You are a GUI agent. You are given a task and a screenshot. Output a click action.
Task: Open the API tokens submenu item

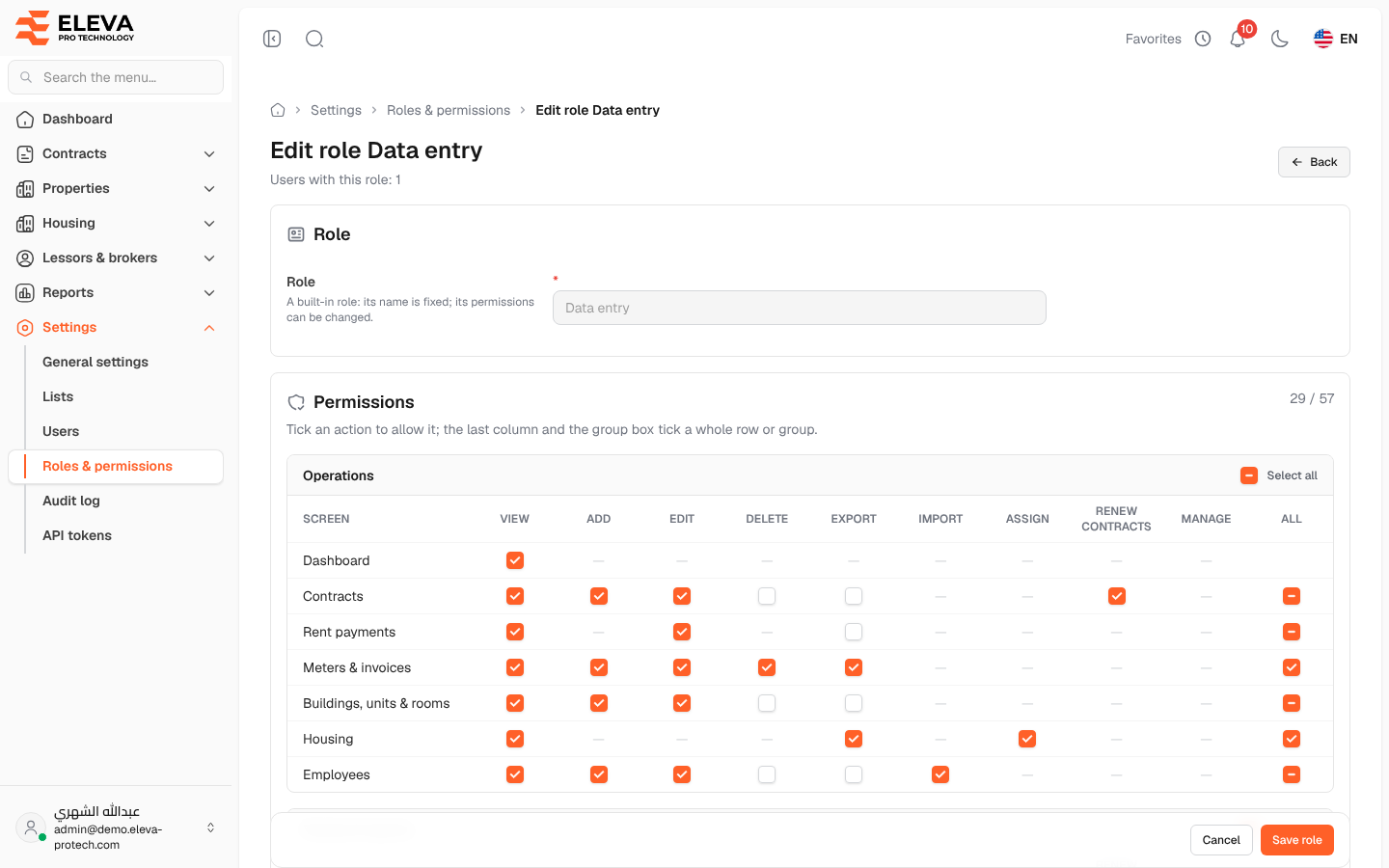tap(116, 535)
